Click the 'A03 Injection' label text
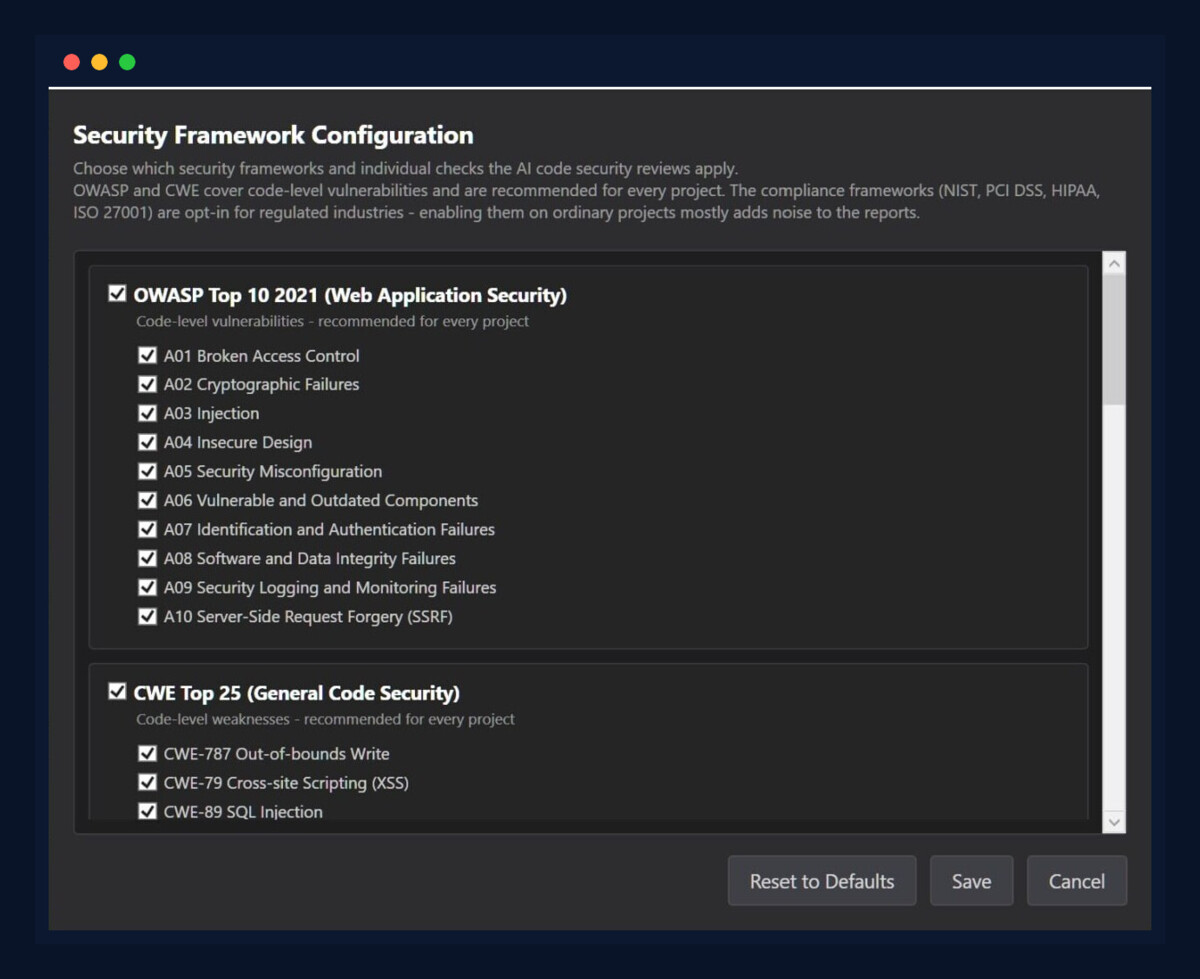The width and height of the screenshot is (1200, 979). [x=211, y=413]
